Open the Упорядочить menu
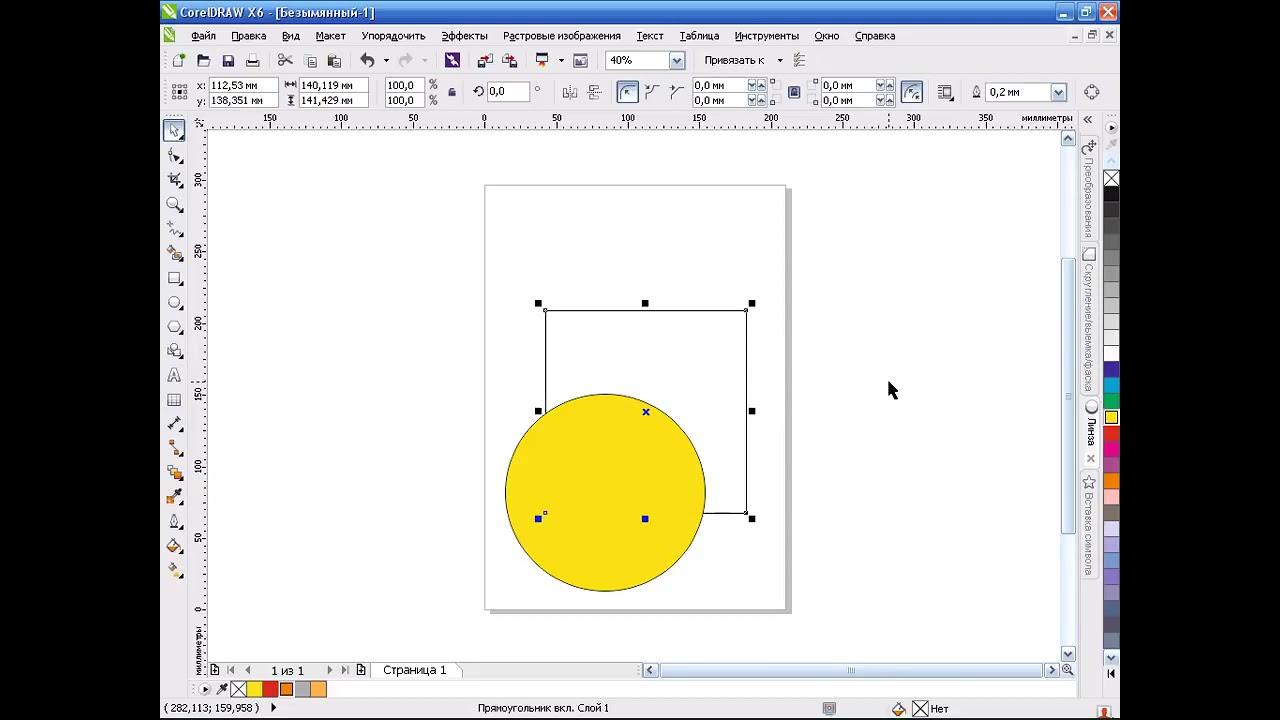Viewport: 1280px width, 720px height. pos(393,36)
